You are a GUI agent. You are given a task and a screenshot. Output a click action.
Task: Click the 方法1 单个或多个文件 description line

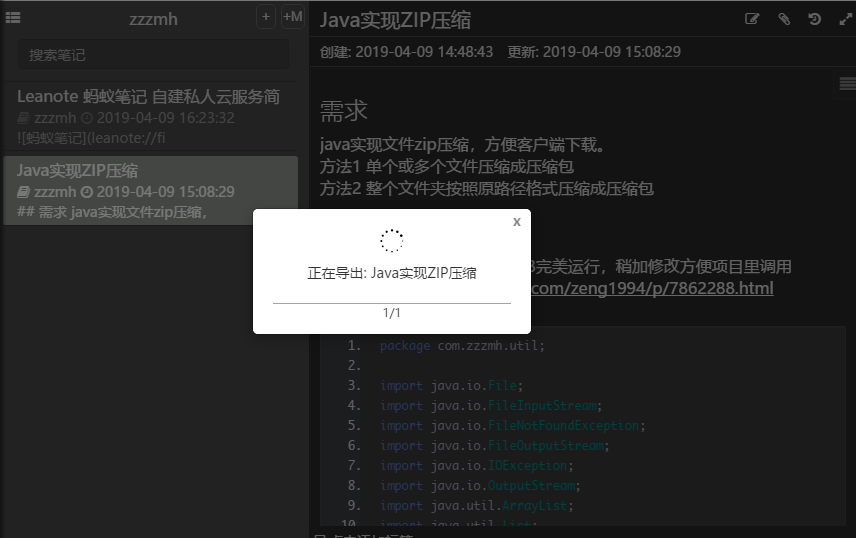tap(447, 167)
